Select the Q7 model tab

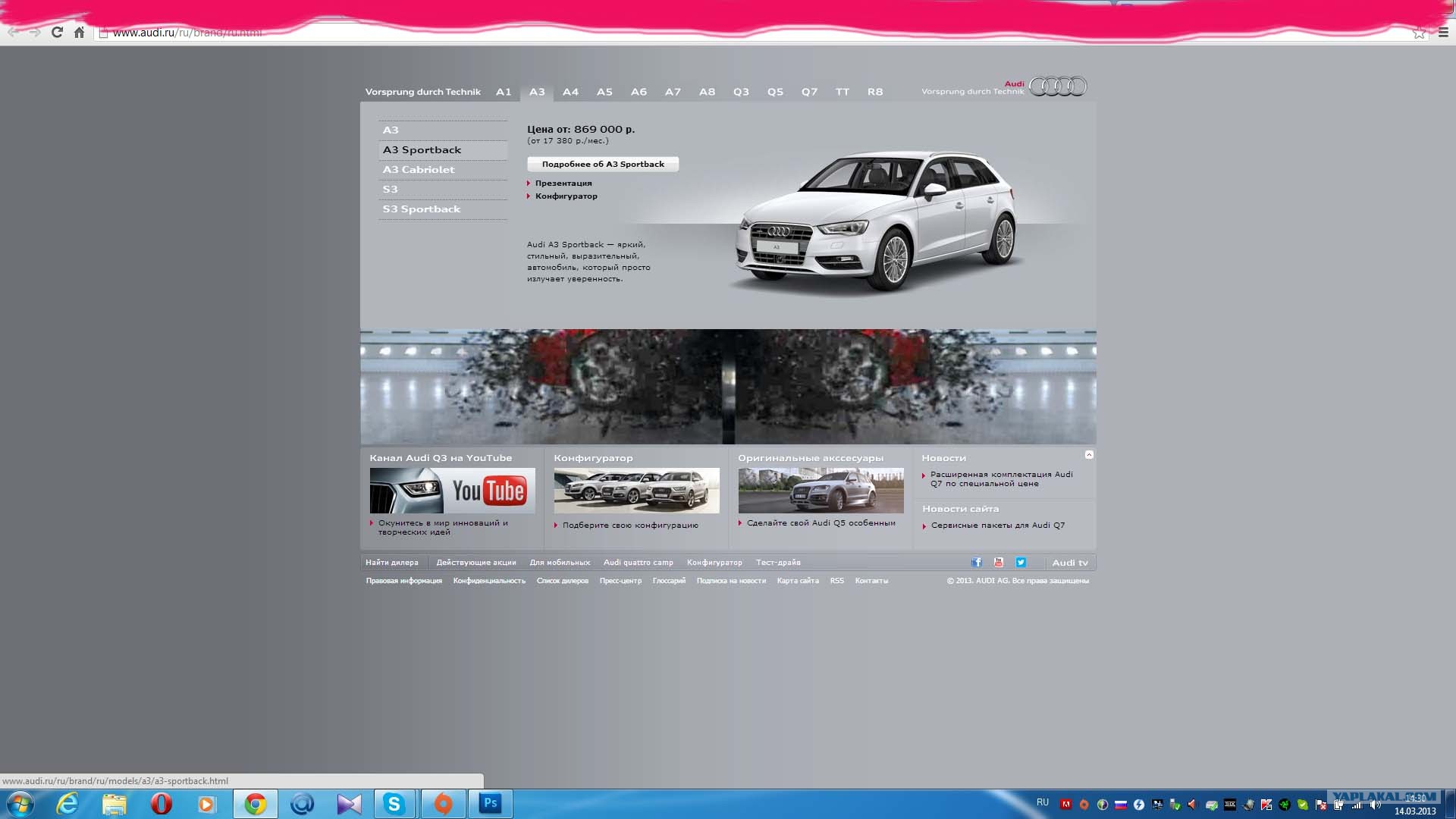(809, 92)
